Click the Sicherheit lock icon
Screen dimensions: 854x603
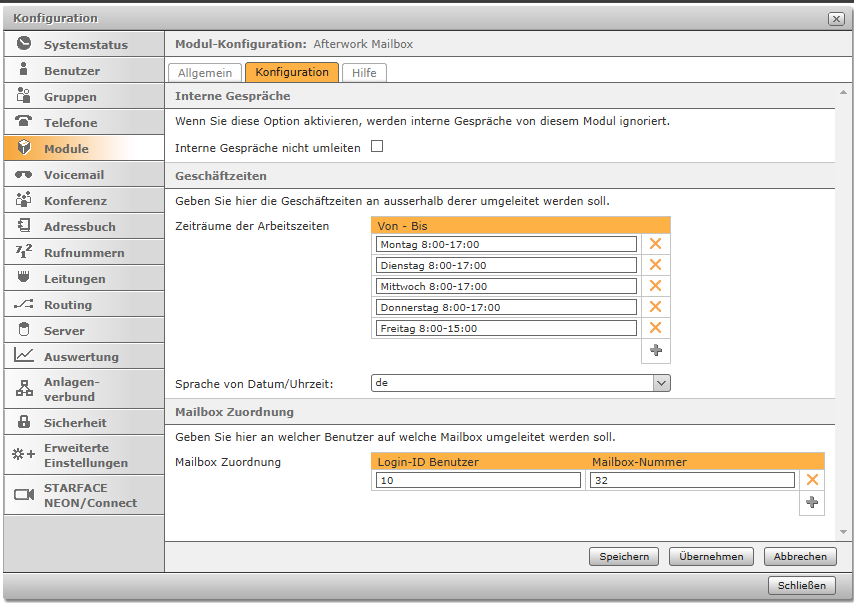coord(23,422)
